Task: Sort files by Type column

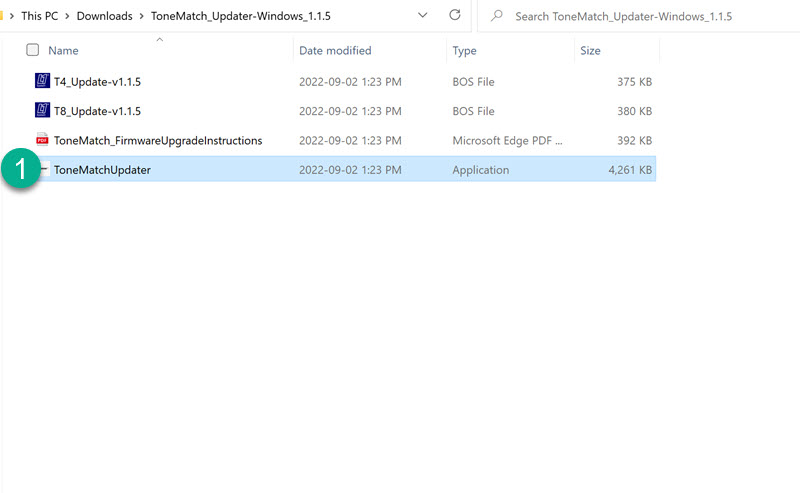Action: (x=464, y=50)
